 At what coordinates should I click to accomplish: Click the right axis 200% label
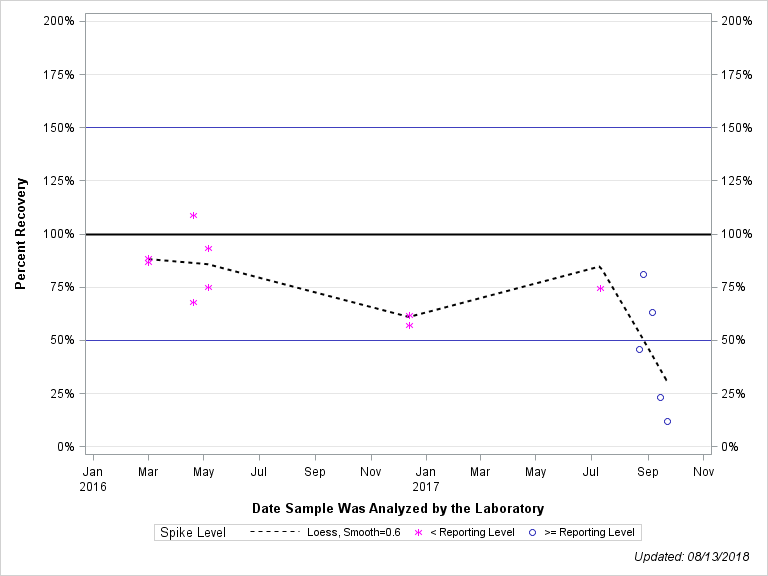tap(737, 21)
